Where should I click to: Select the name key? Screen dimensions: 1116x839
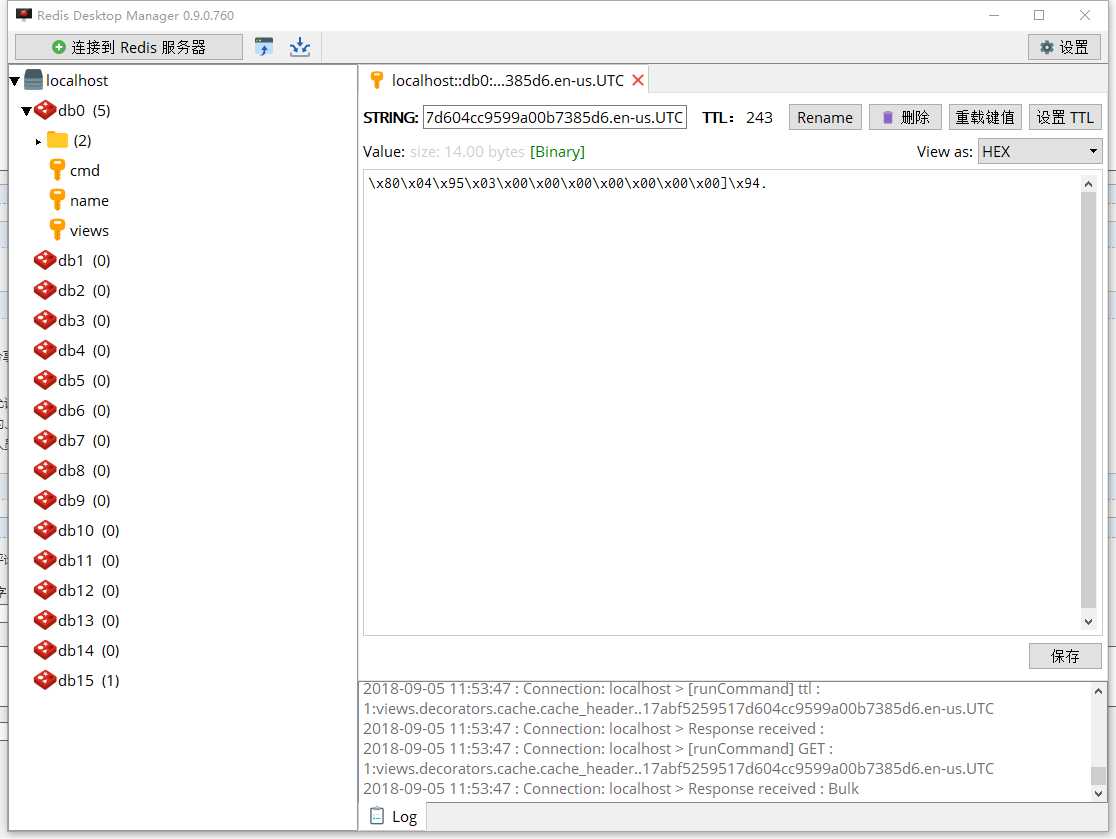point(89,201)
